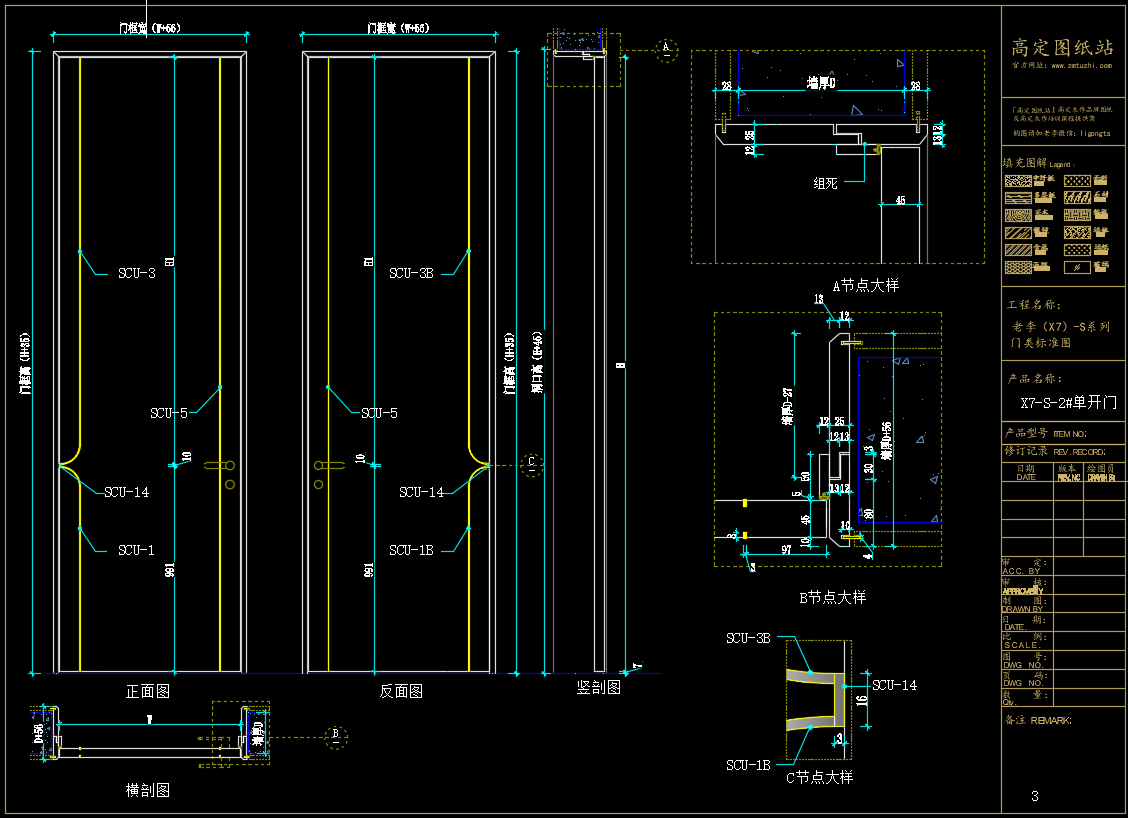
Task: Select the circled A section marker
Action: [x=666, y=47]
